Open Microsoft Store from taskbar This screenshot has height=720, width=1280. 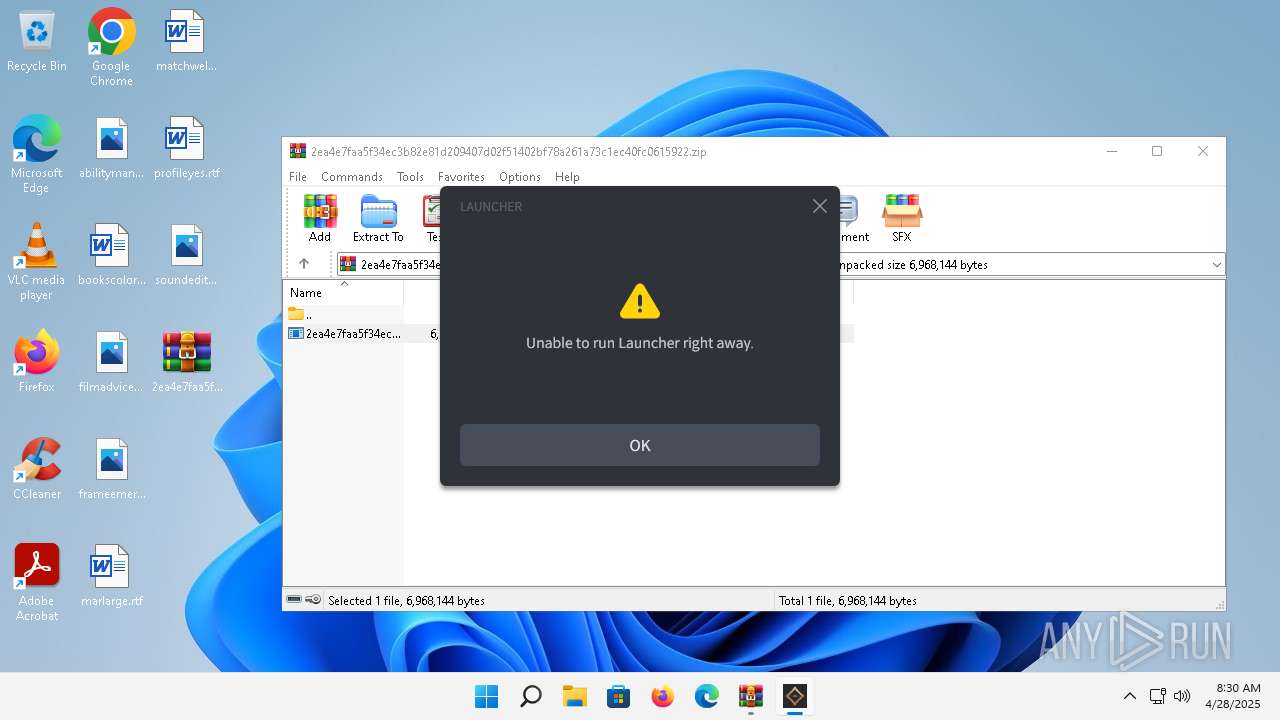click(619, 696)
